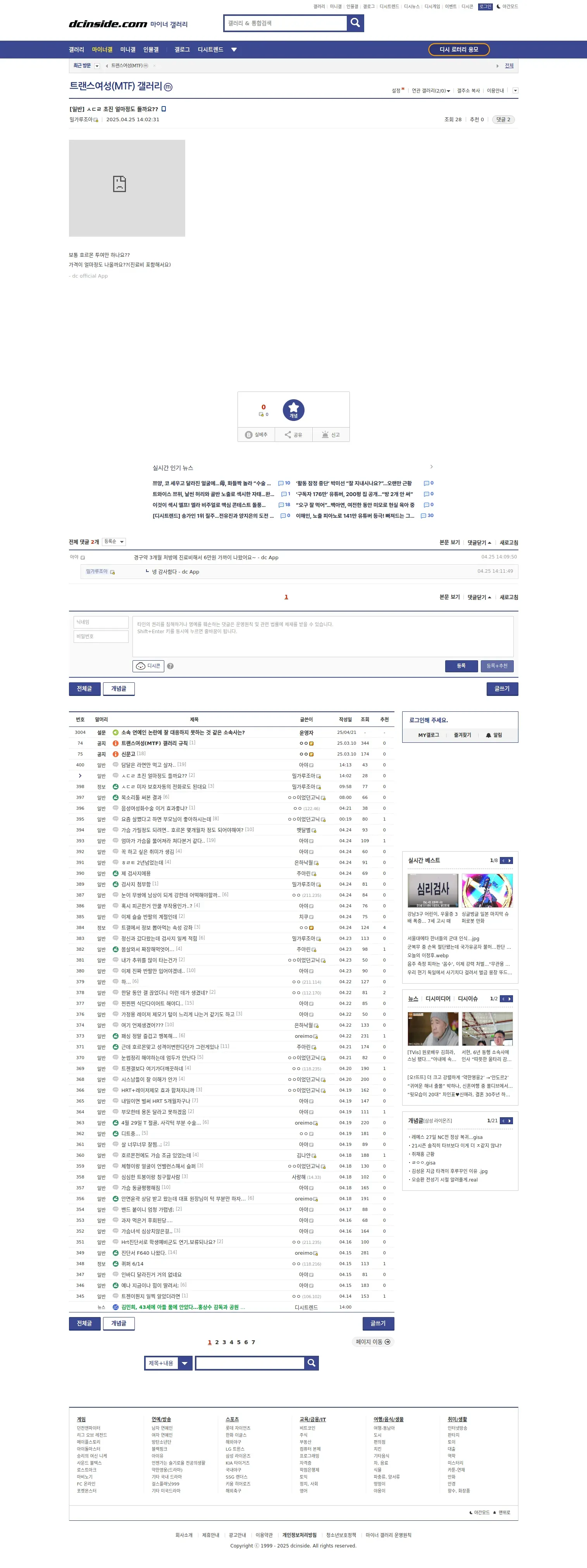Go to page 2 of the post list
The height and width of the screenshot is (1568, 587).
pos(217,1342)
